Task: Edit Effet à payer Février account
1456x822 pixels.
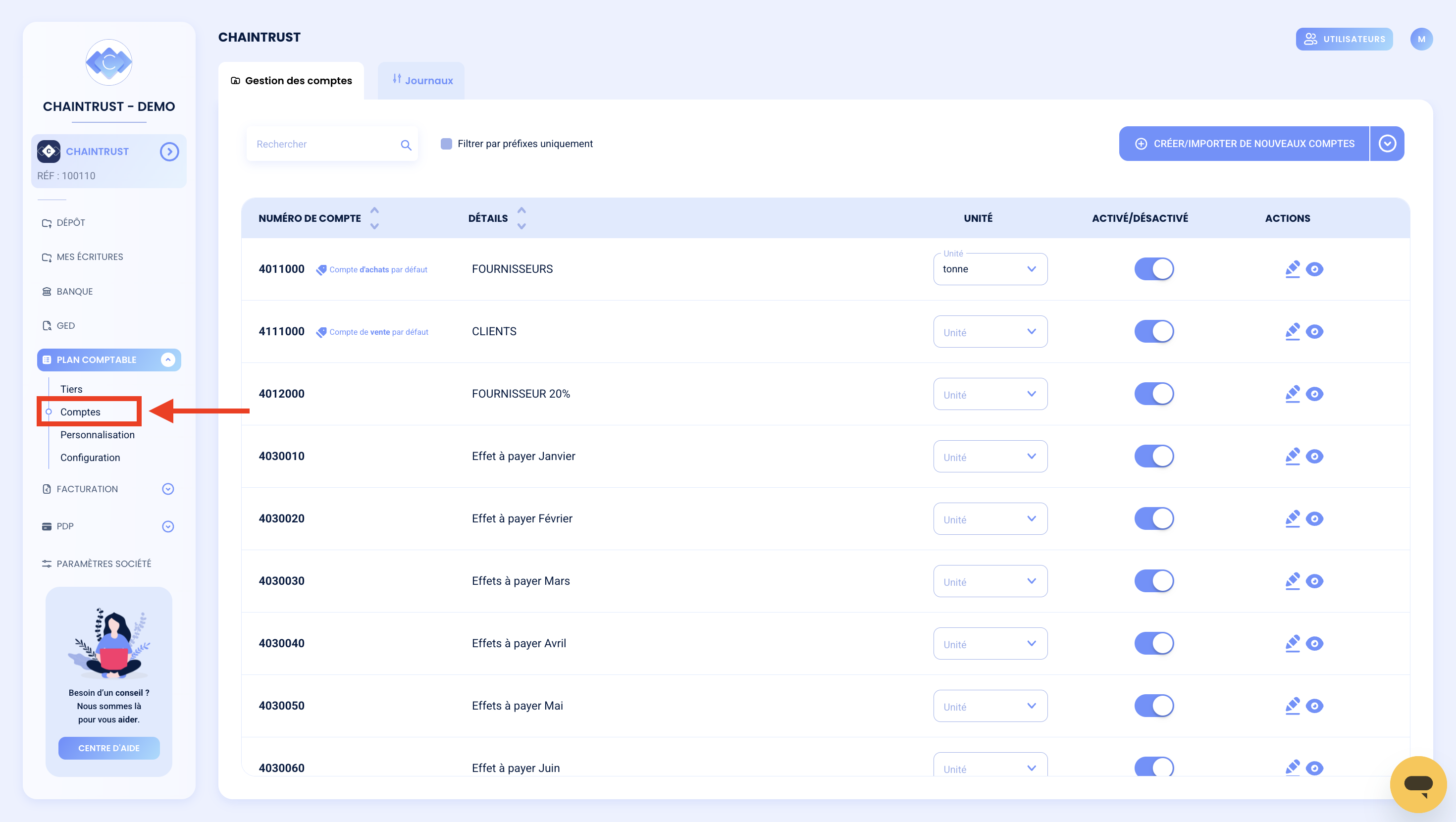Action: pyautogui.click(x=1293, y=518)
